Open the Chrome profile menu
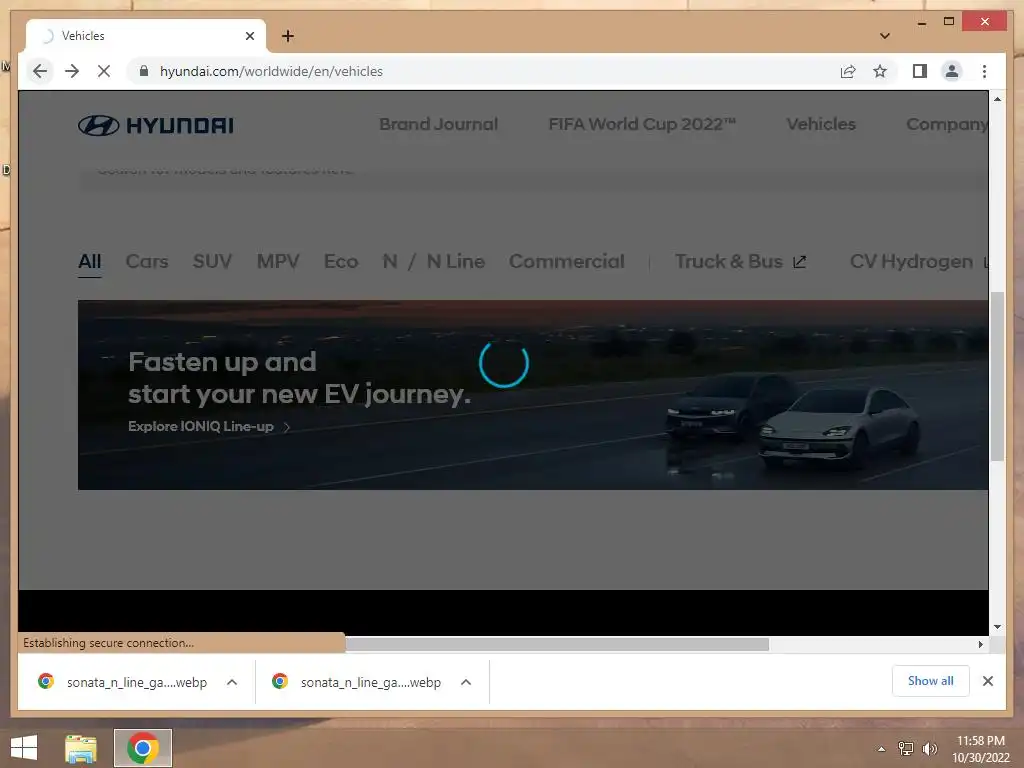Viewport: 1024px width, 768px height. pos(952,71)
